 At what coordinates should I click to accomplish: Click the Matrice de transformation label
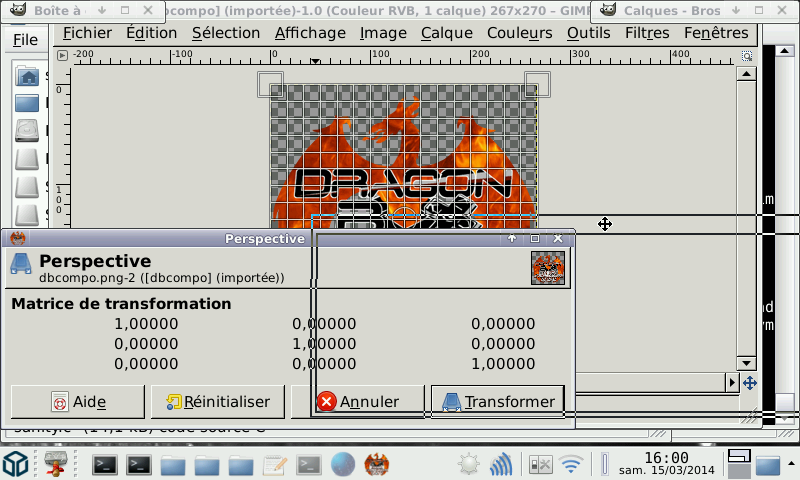(121, 304)
